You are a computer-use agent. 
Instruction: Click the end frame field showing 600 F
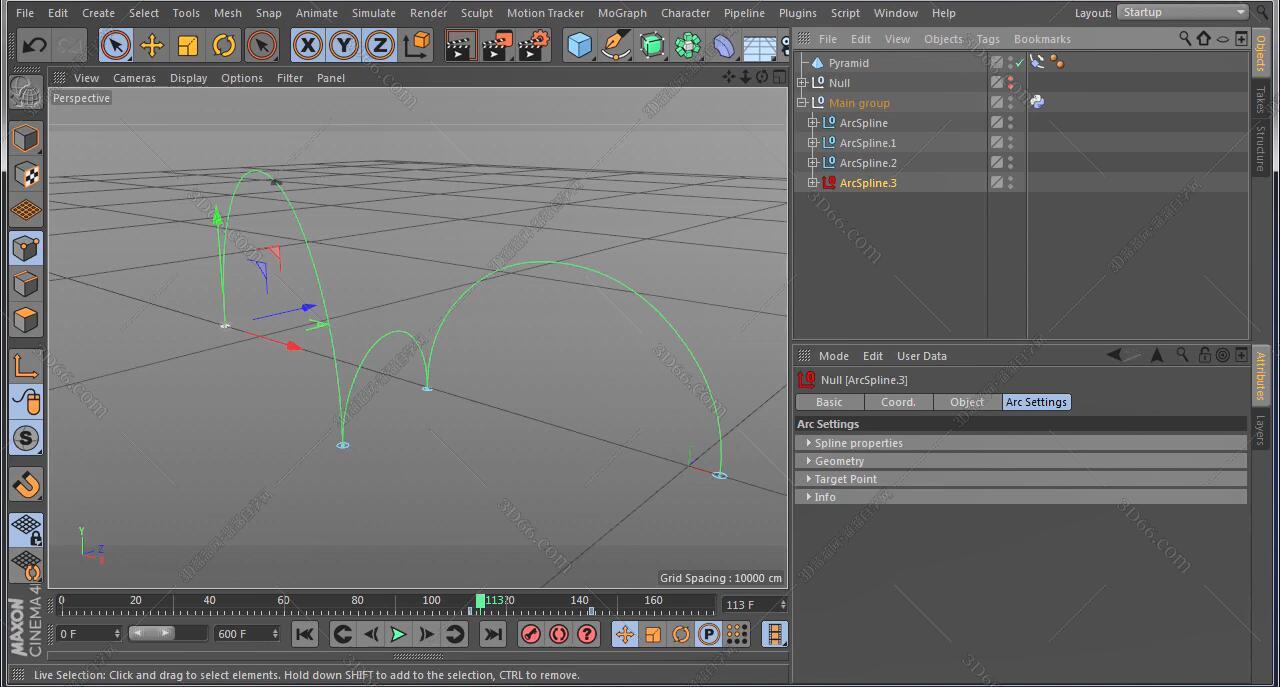(240, 633)
